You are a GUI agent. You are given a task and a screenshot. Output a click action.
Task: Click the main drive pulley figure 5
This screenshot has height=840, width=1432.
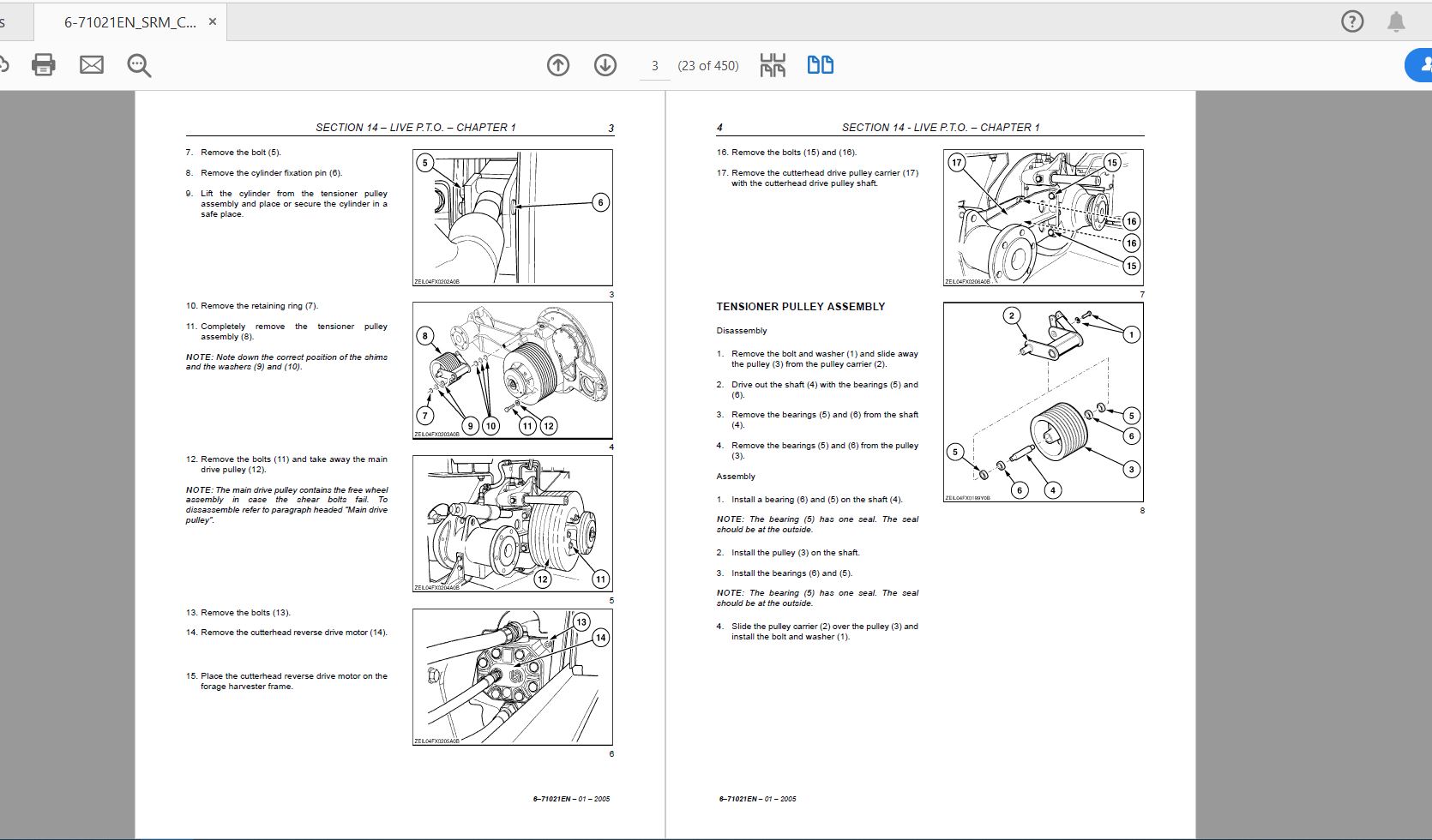[513, 524]
